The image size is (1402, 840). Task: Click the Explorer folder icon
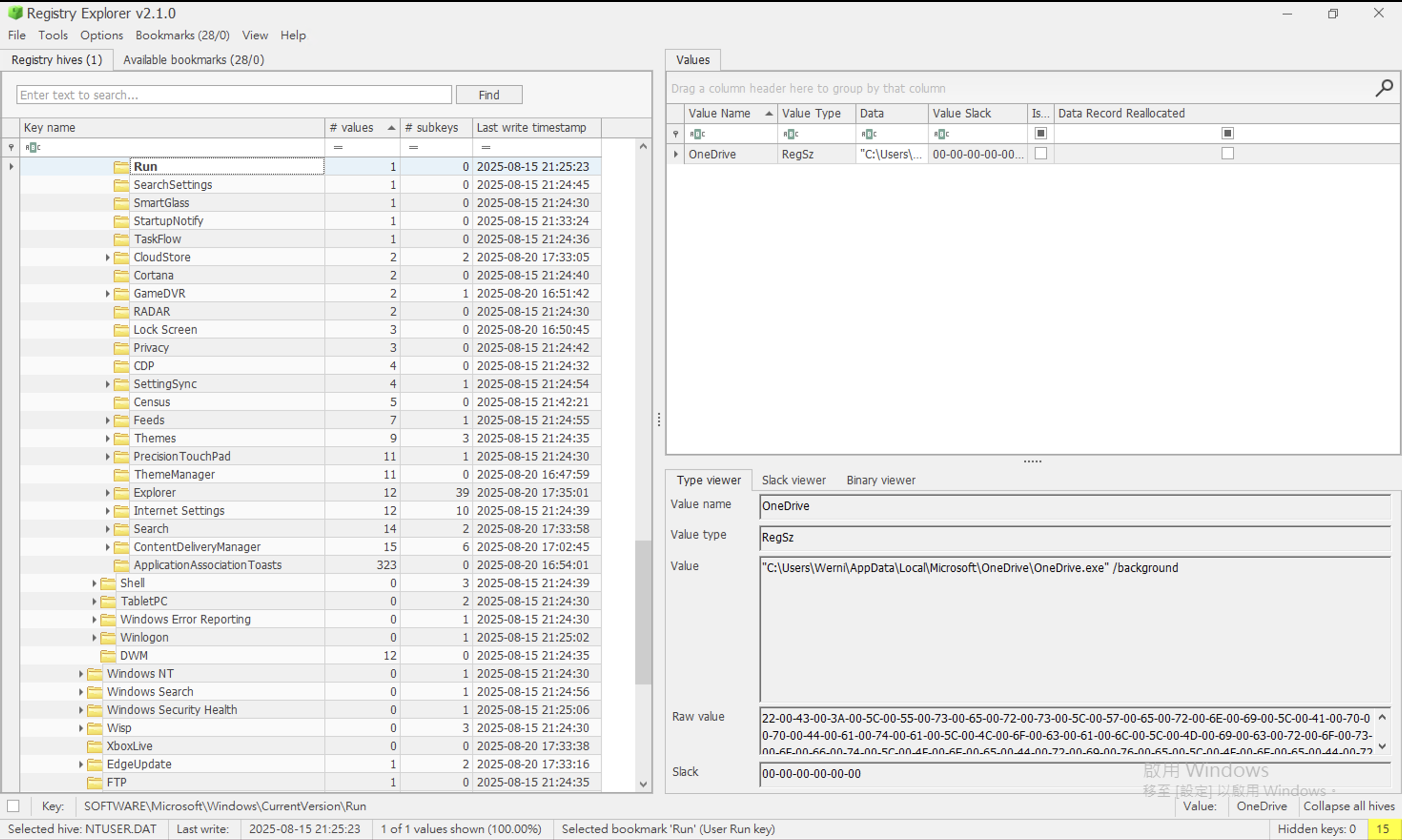(121, 492)
